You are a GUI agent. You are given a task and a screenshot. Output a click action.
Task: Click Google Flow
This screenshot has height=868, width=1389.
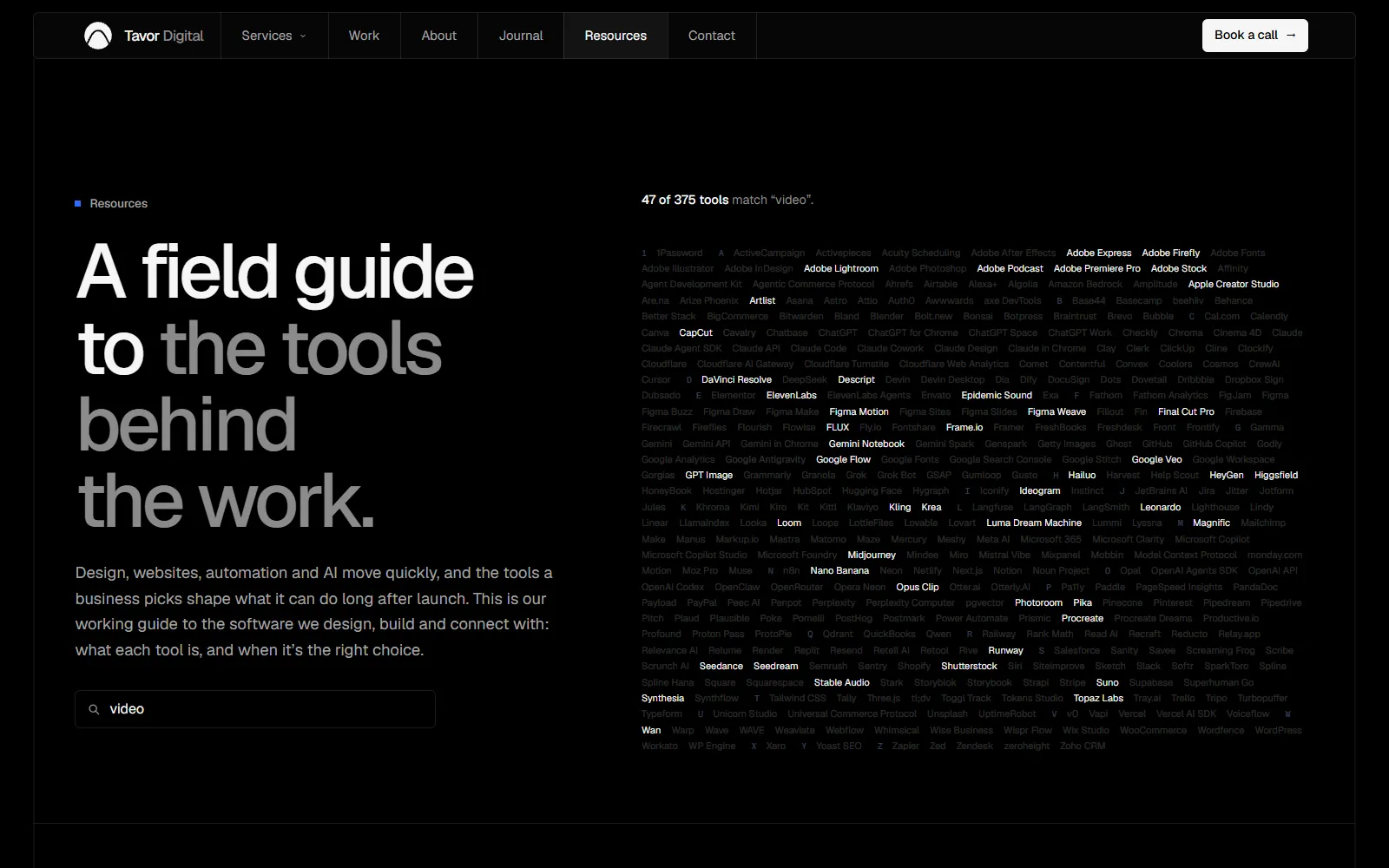point(843,459)
